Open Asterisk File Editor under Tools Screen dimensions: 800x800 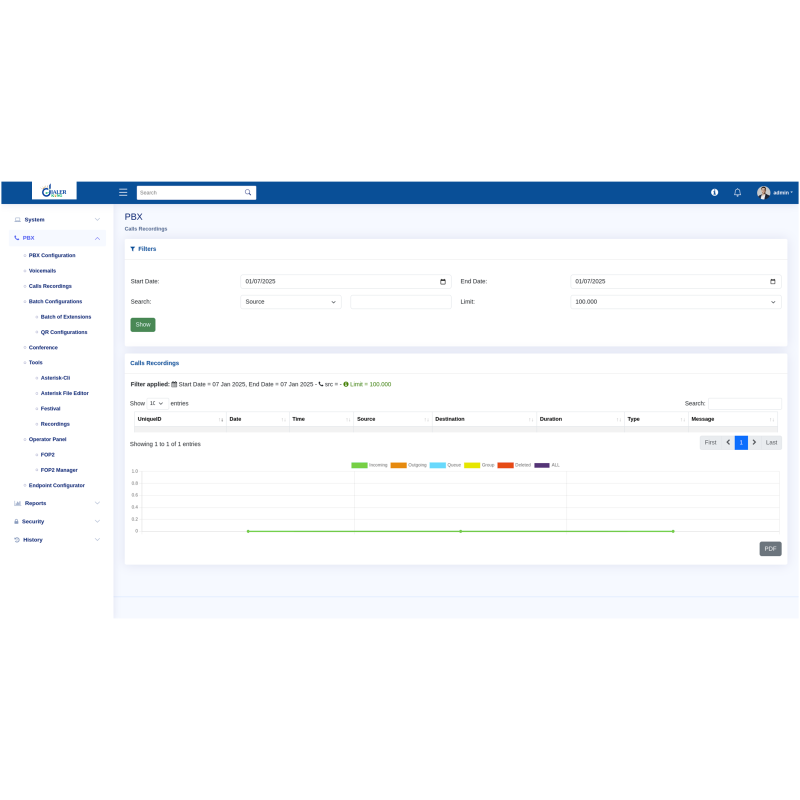click(x=64, y=393)
